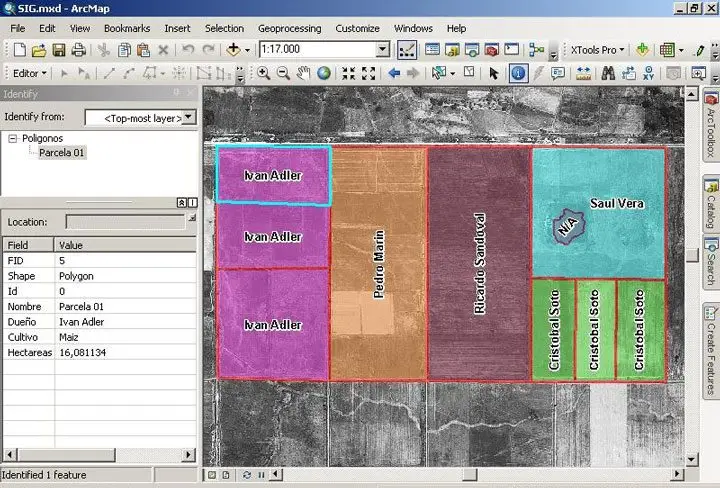The width and height of the screenshot is (720, 488).
Task: Open the Geoprocessing menu
Action: [289, 29]
